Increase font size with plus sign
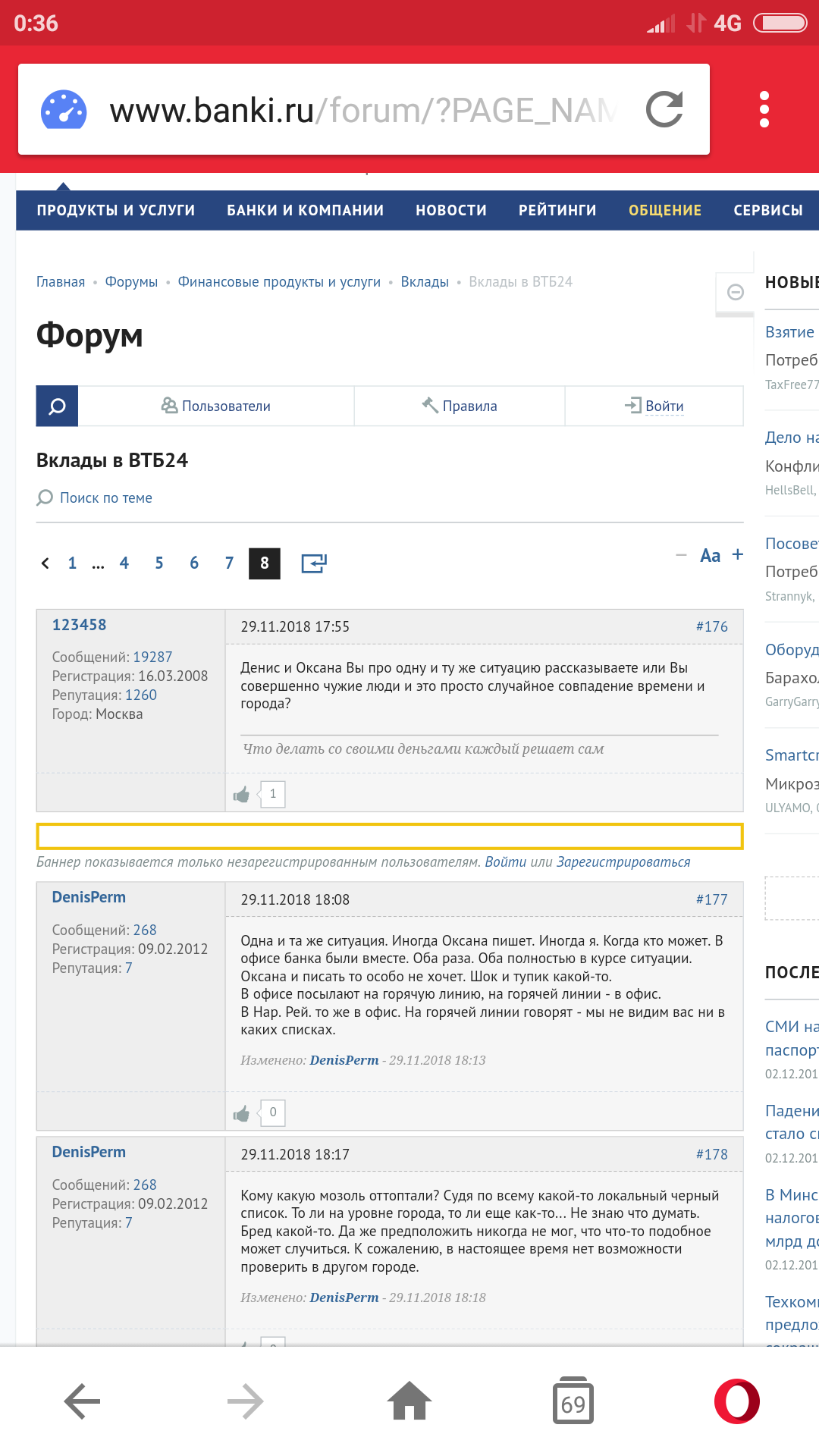 (737, 555)
